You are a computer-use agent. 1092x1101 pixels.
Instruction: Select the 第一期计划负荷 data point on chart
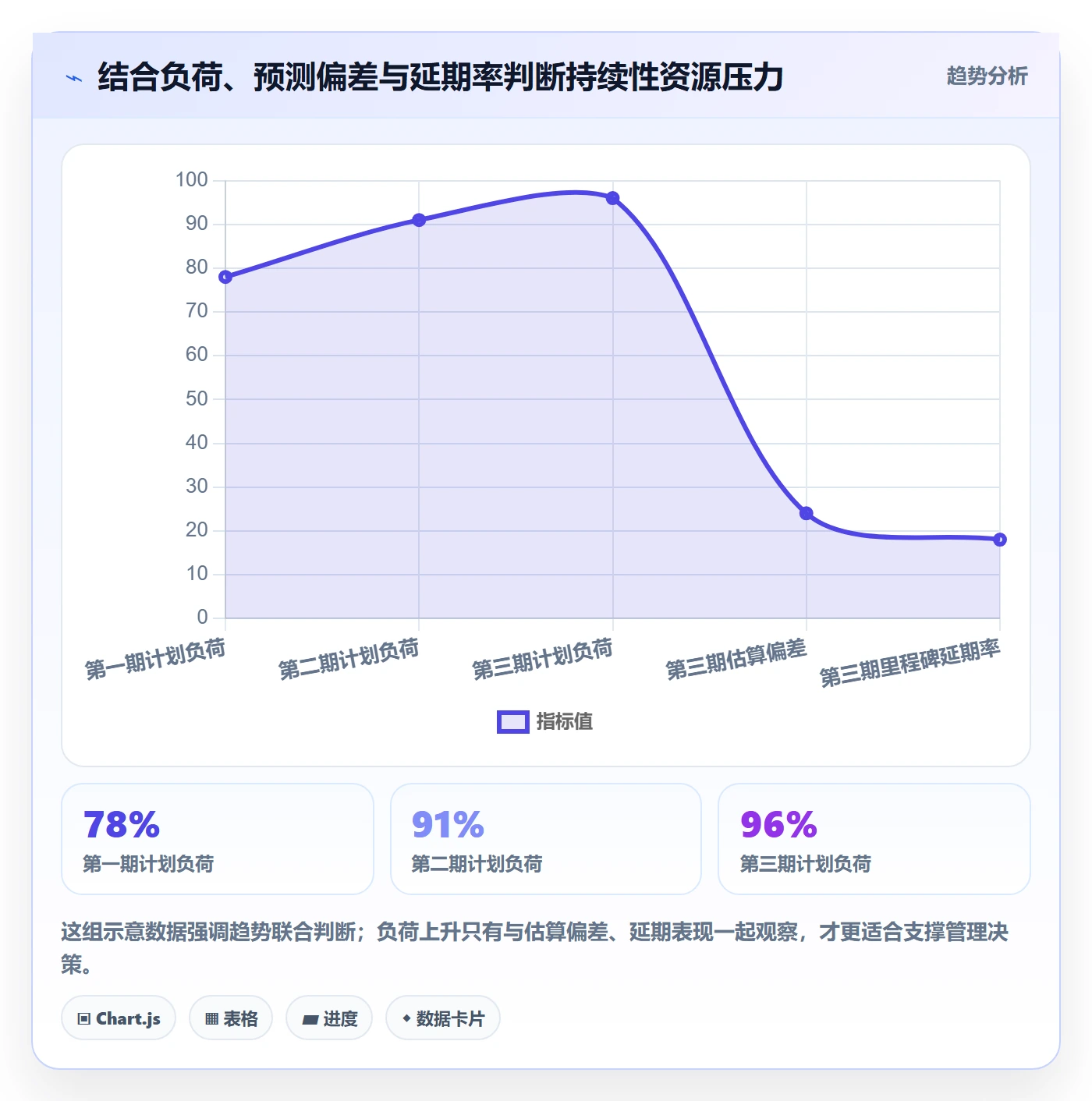coord(225,277)
